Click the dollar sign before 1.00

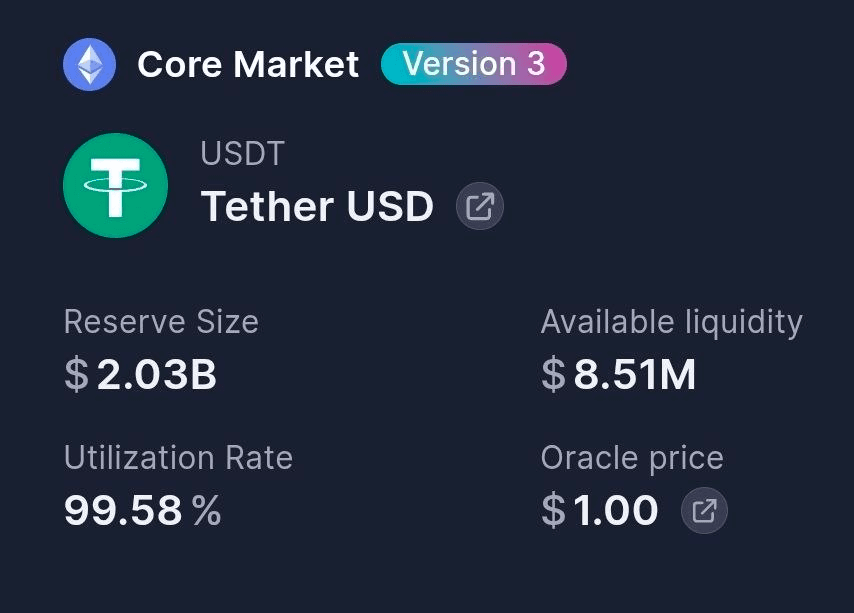pos(553,511)
